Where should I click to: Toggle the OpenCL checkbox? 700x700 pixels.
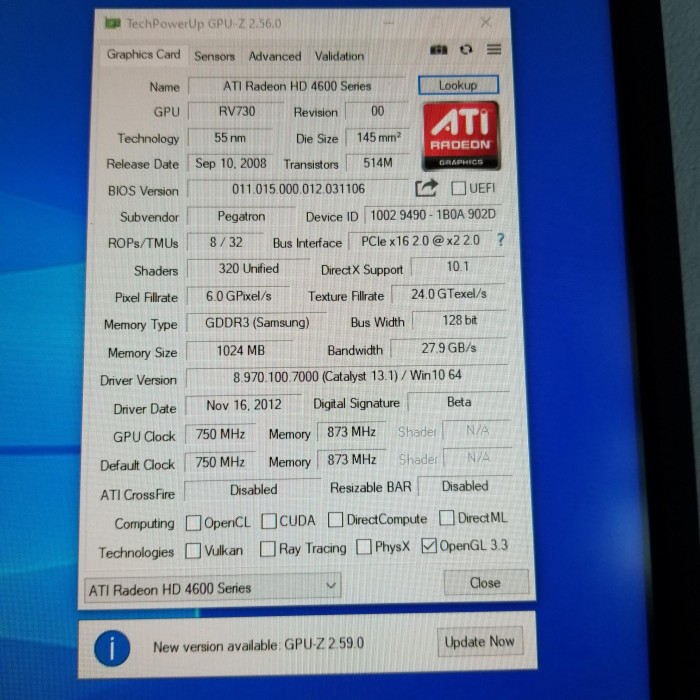[x=194, y=522]
